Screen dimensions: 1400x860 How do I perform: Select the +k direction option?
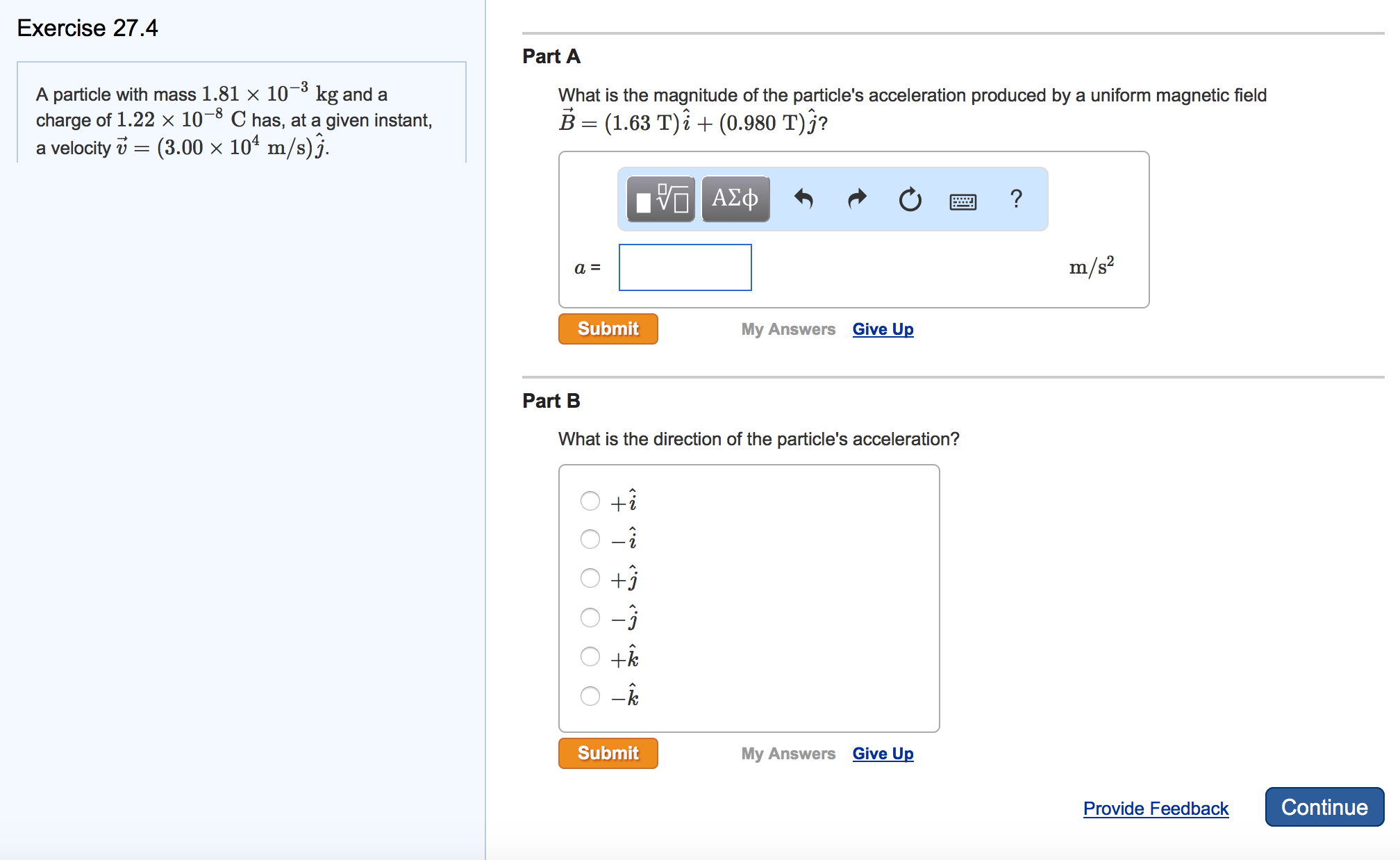pos(590,656)
